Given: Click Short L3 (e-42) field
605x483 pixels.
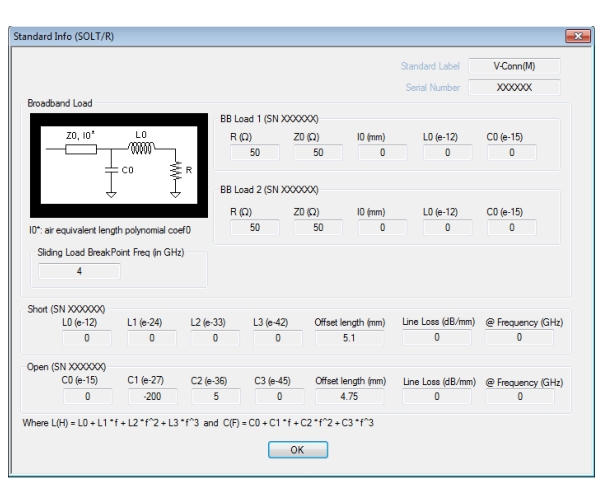Looking at the screenshot, I should (x=278, y=338).
